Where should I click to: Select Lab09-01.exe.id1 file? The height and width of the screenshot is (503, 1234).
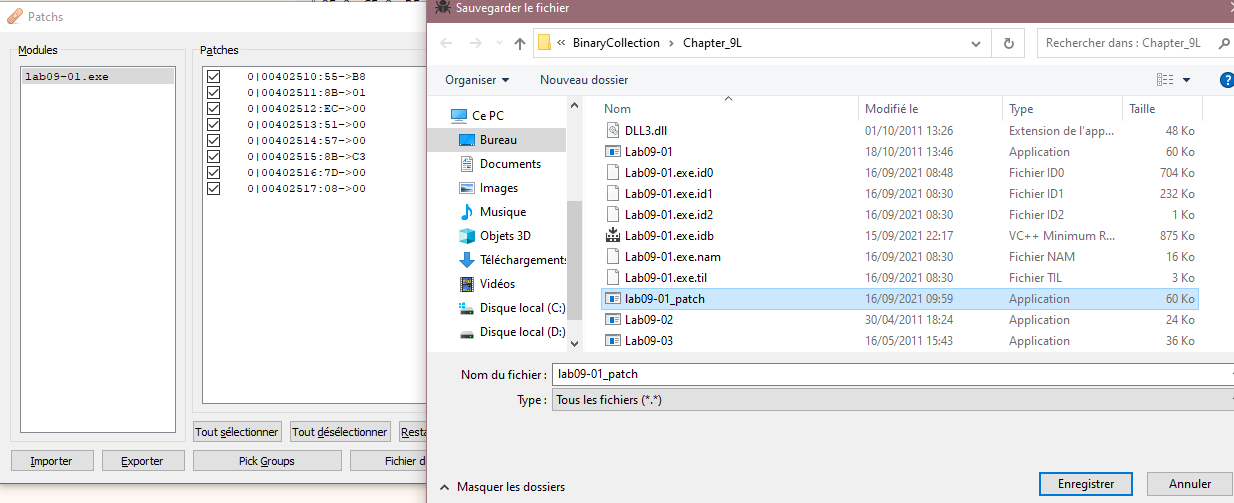click(x=900, y=194)
